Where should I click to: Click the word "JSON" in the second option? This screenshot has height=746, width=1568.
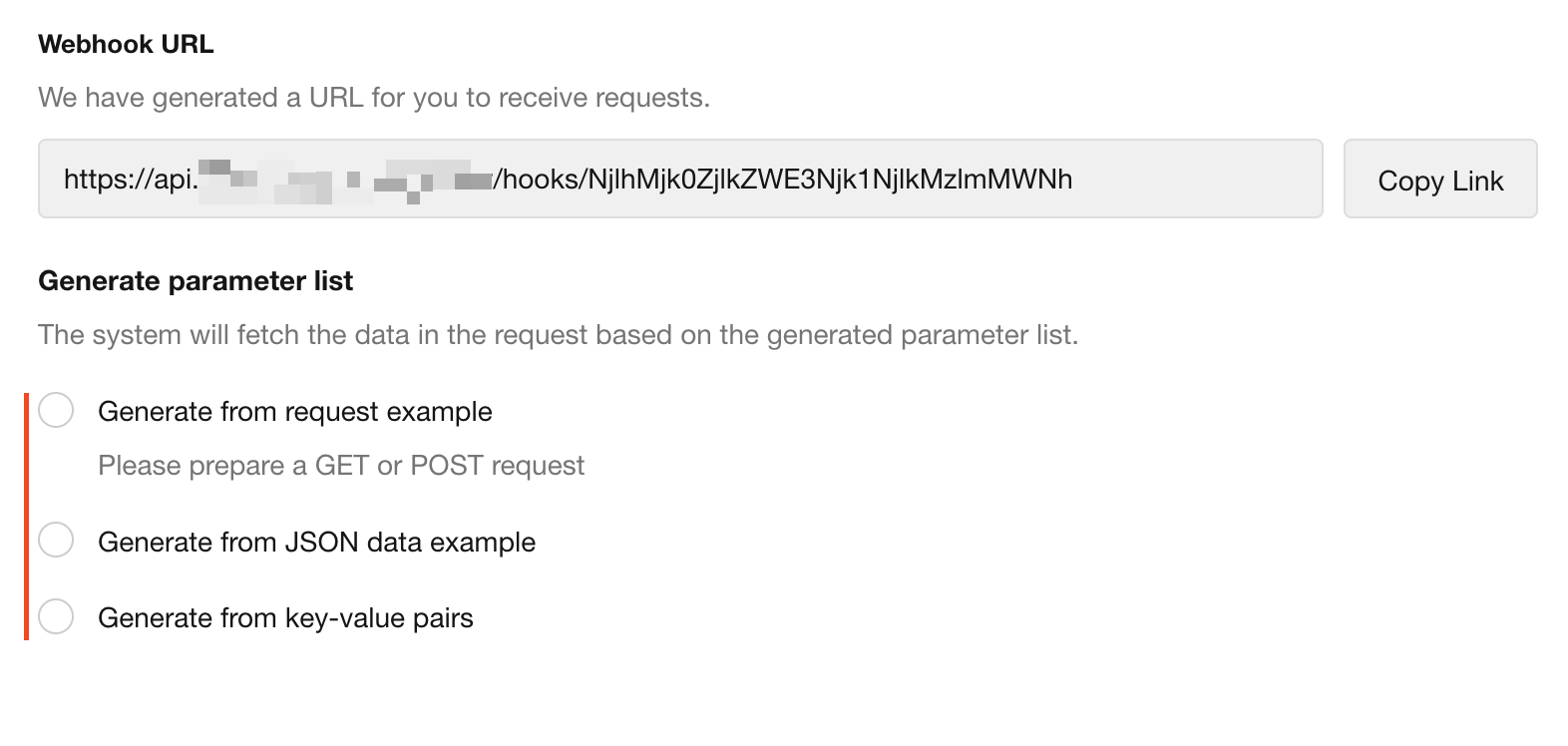tap(321, 543)
